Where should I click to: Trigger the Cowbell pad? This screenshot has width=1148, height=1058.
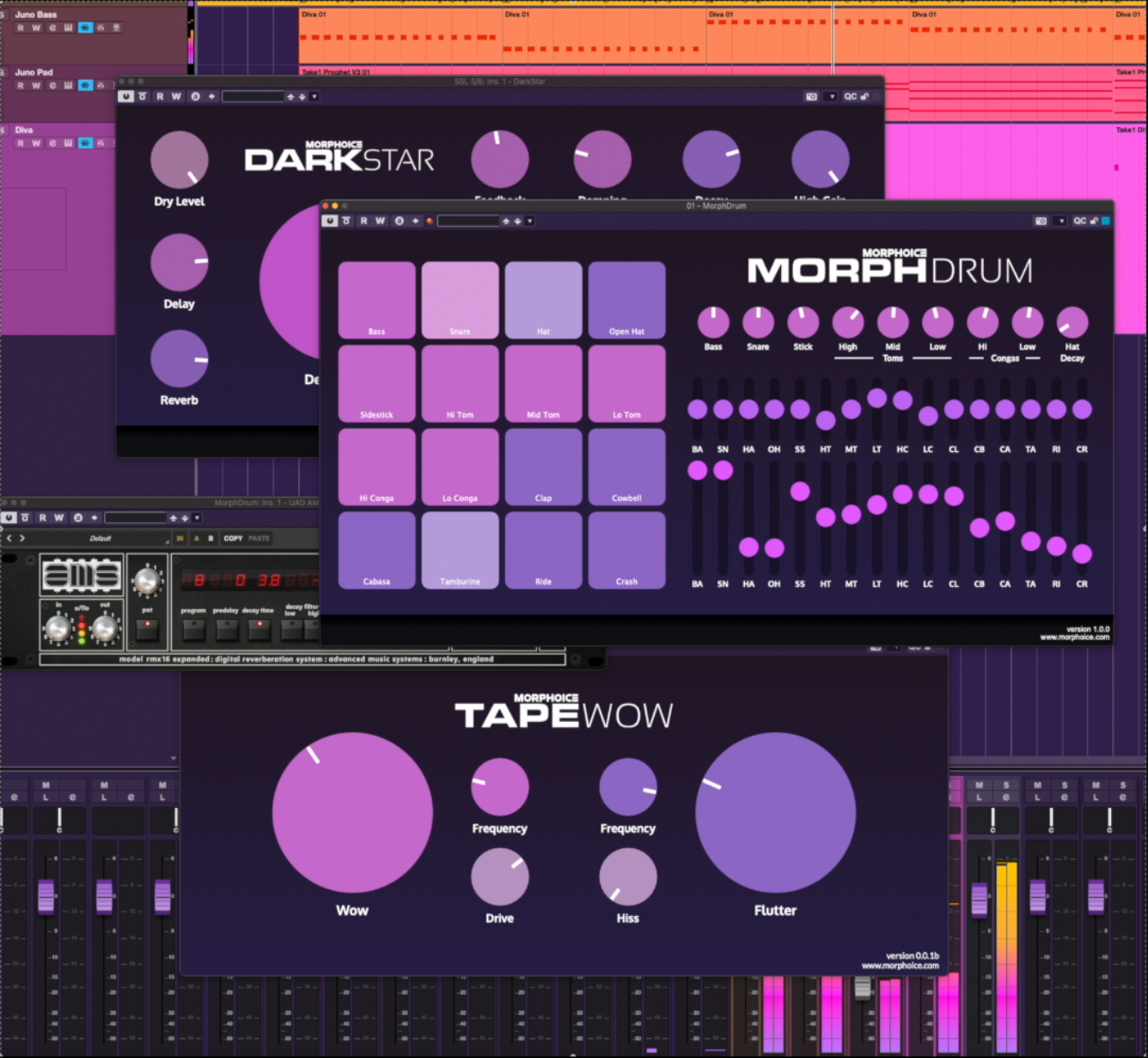tap(626, 467)
